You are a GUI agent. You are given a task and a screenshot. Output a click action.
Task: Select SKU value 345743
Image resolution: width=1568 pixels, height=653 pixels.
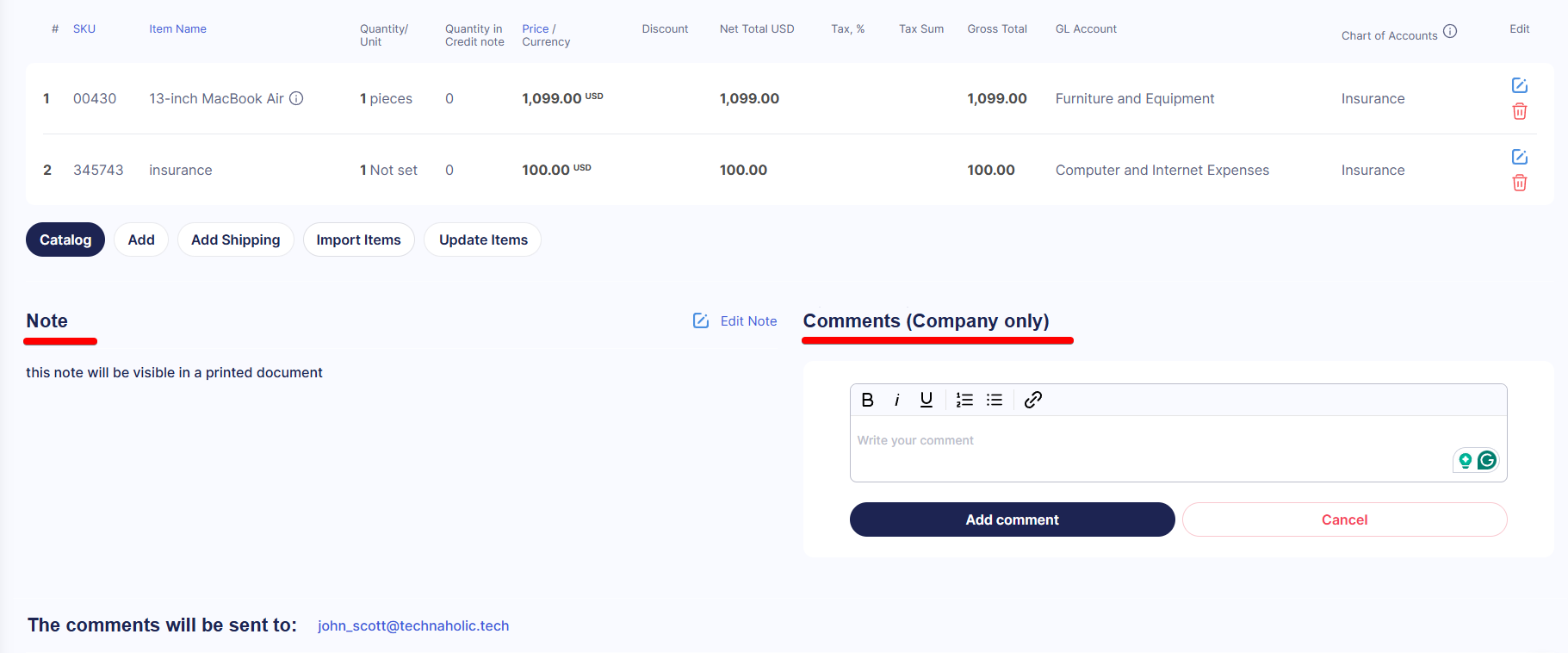click(x=98, y=170)
